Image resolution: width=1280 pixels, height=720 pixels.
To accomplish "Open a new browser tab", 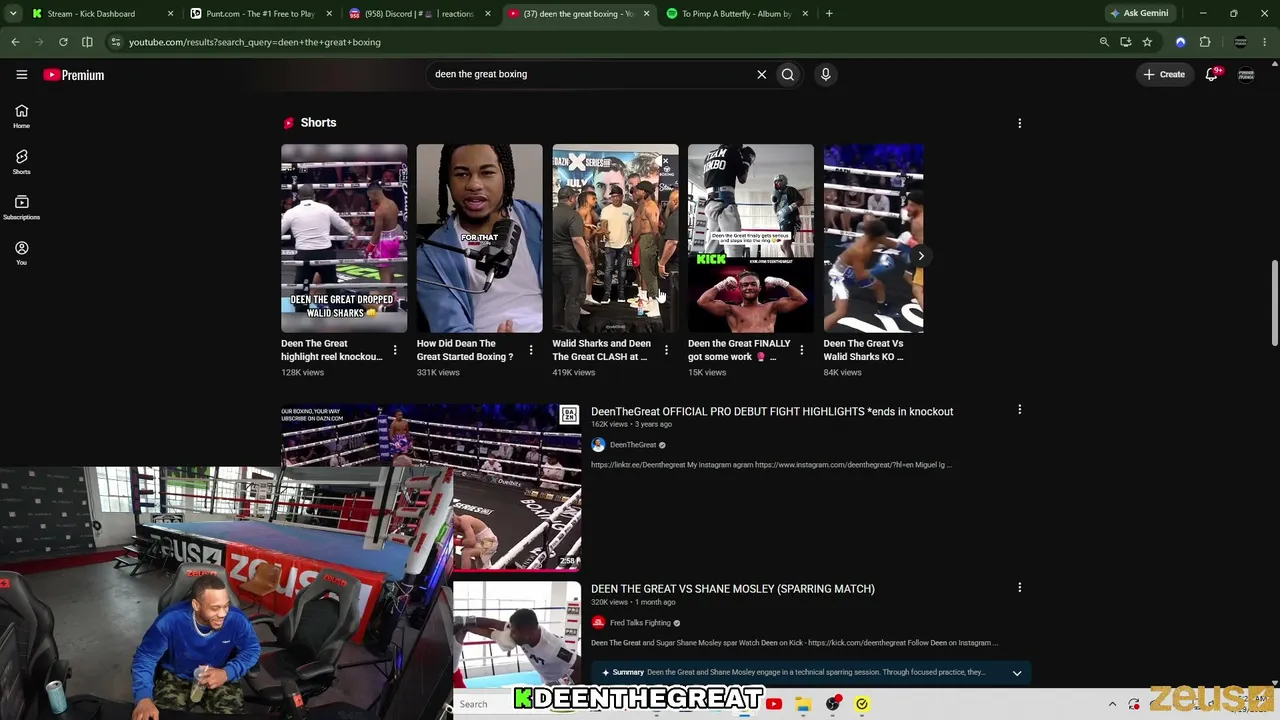I will point(829,14).
